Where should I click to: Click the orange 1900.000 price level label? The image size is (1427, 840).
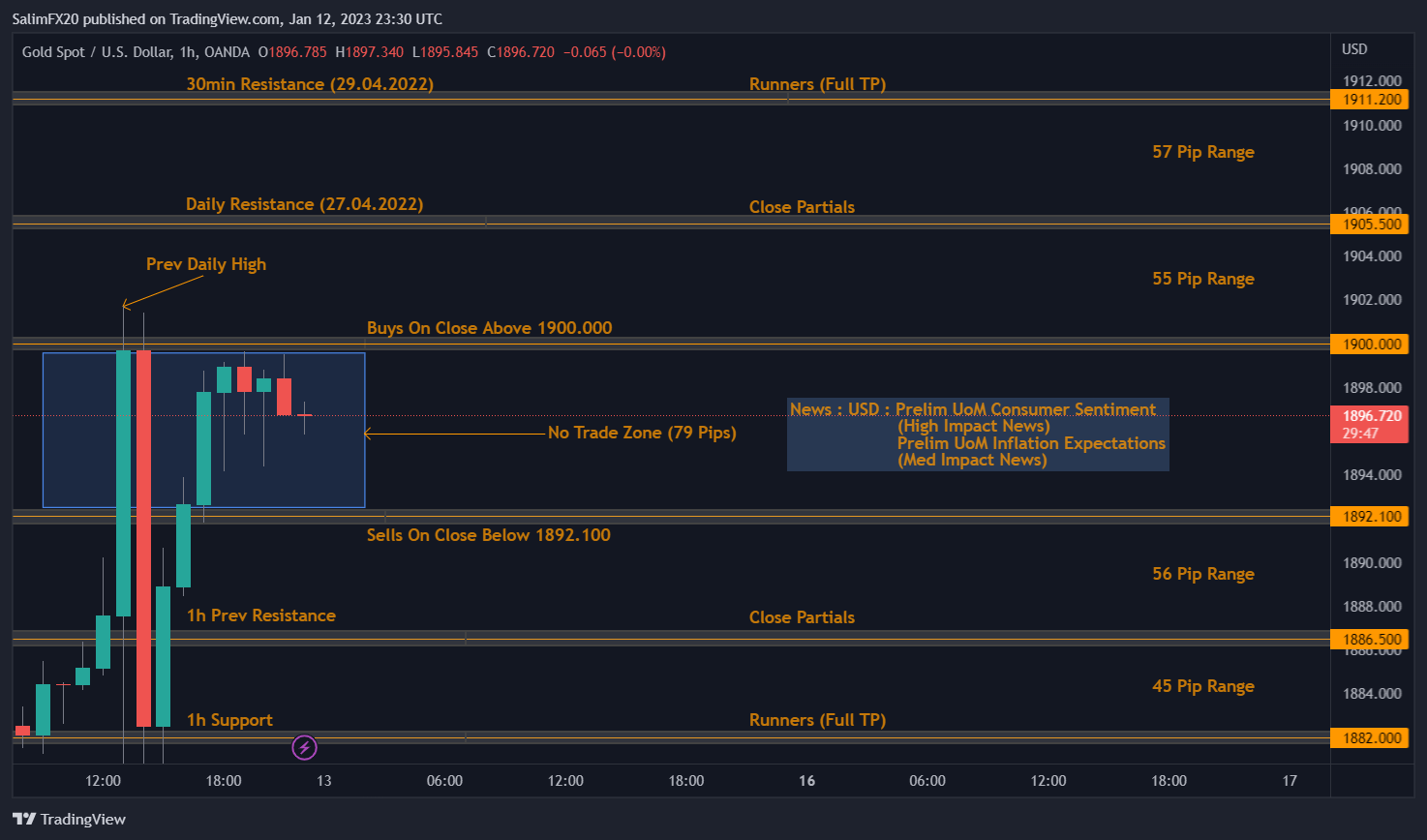1369,344
